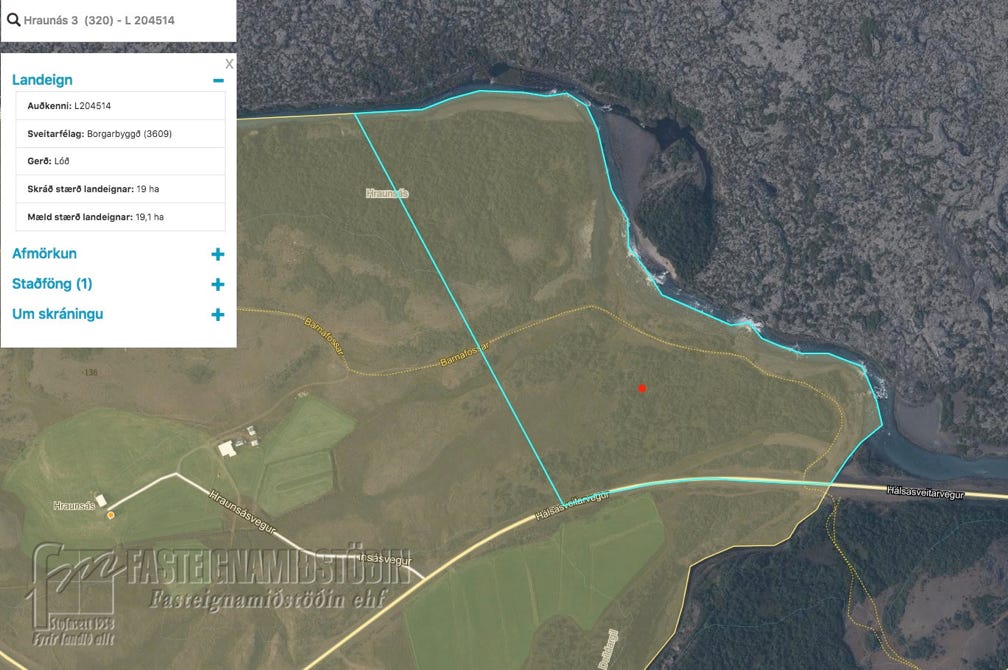Screen dimensions: 1008x670
Task: Open the Staðföng (1) heading
Action: (x=52, y=284)
